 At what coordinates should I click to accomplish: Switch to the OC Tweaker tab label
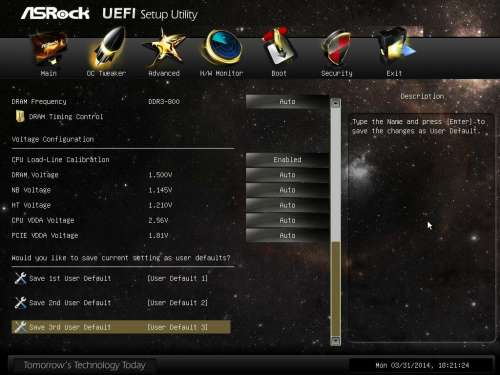[x=106, y=73]
